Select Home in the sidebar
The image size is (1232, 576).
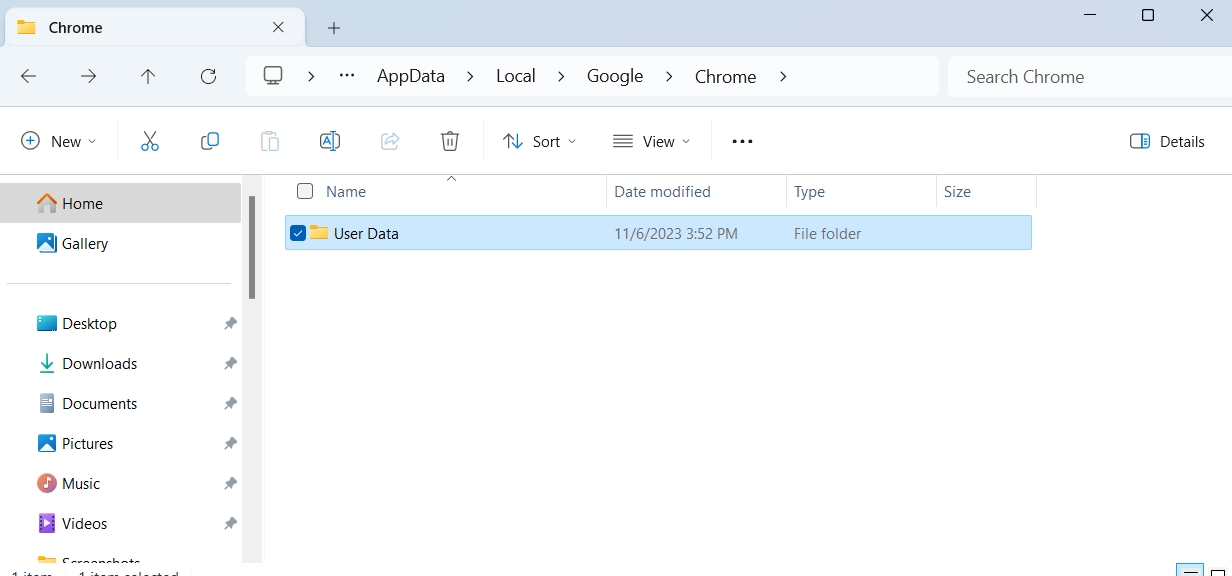[x=80, y=203]
